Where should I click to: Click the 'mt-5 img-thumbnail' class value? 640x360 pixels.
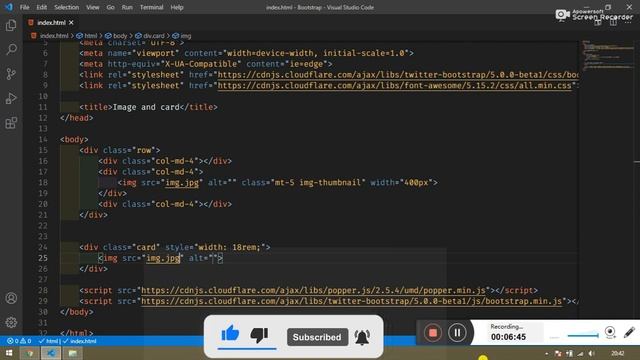tap(318, 182)
